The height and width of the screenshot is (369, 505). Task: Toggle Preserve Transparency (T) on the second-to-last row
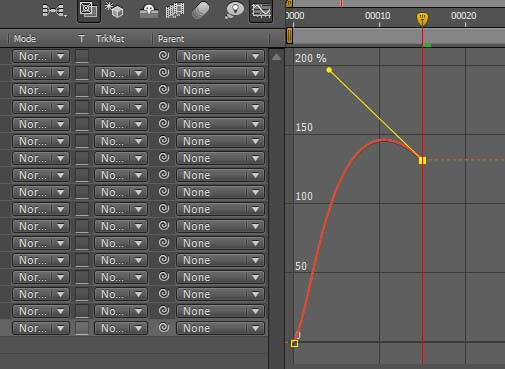point(82,311)
